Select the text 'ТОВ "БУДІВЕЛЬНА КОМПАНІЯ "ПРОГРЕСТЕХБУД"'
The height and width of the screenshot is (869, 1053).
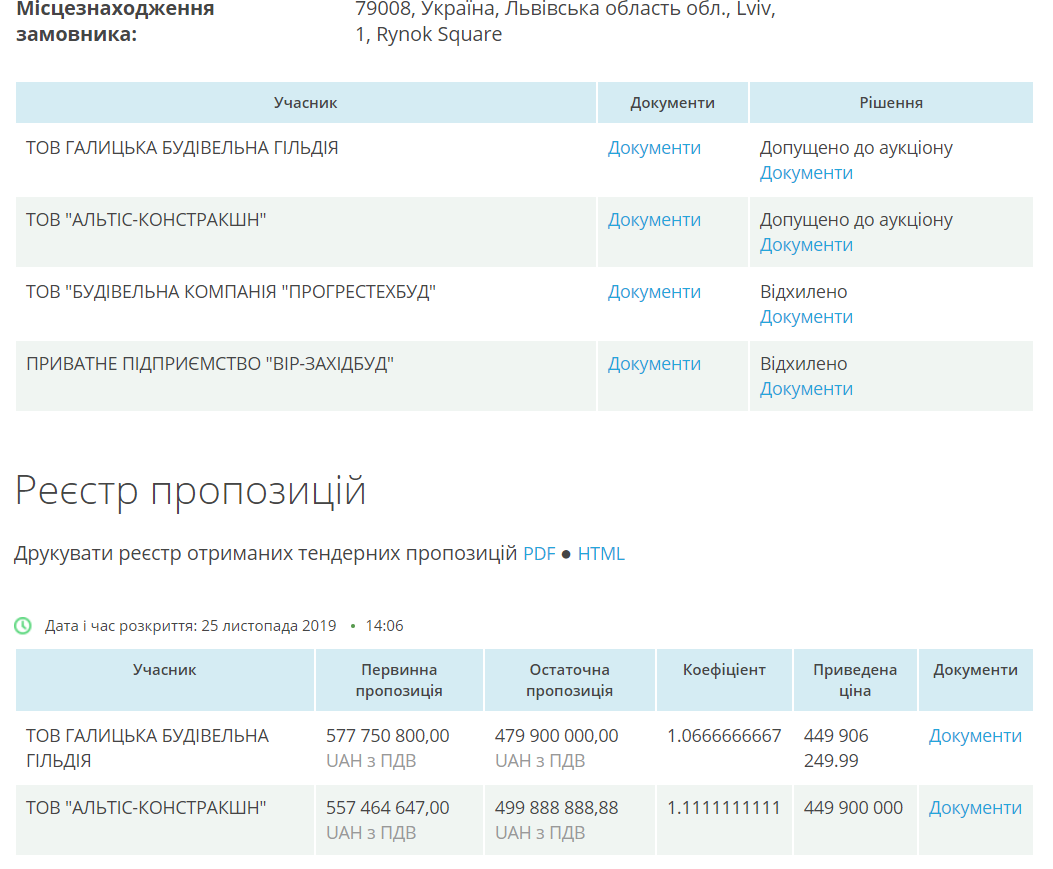231,292
